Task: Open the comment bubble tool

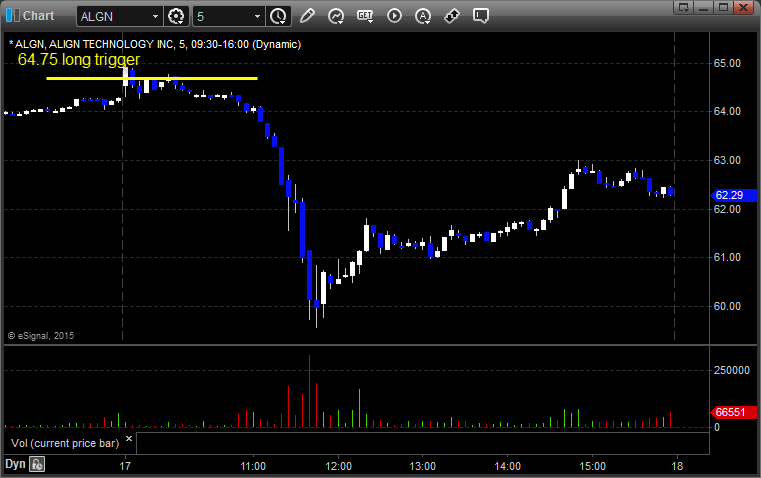Action: [480, 16]
